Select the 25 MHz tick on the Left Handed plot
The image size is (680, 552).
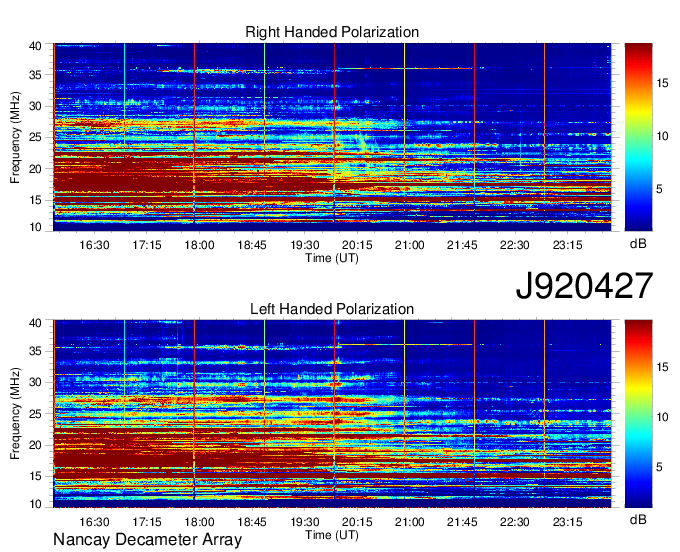pos(35,414)
